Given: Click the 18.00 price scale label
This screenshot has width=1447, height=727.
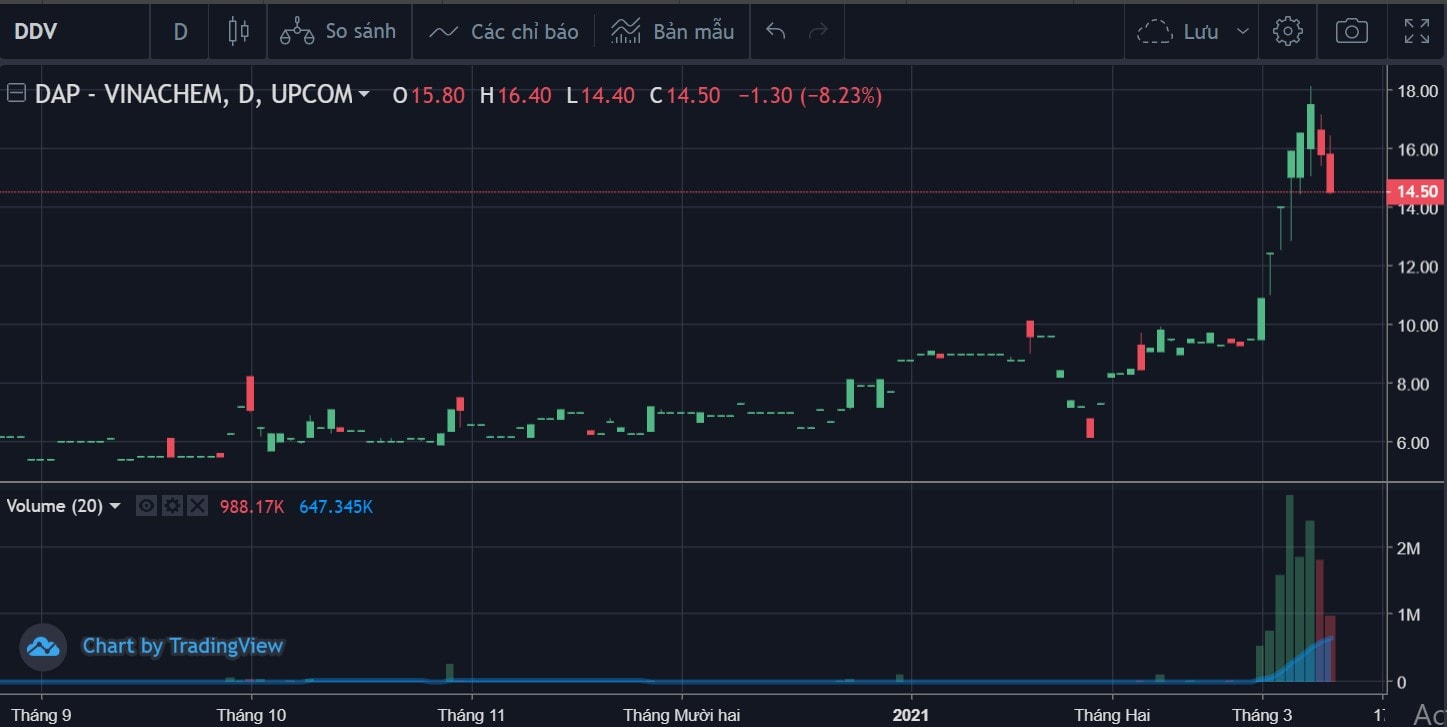Looking at the screenshot, I should pyautogui.click(x=1417, y=91).
